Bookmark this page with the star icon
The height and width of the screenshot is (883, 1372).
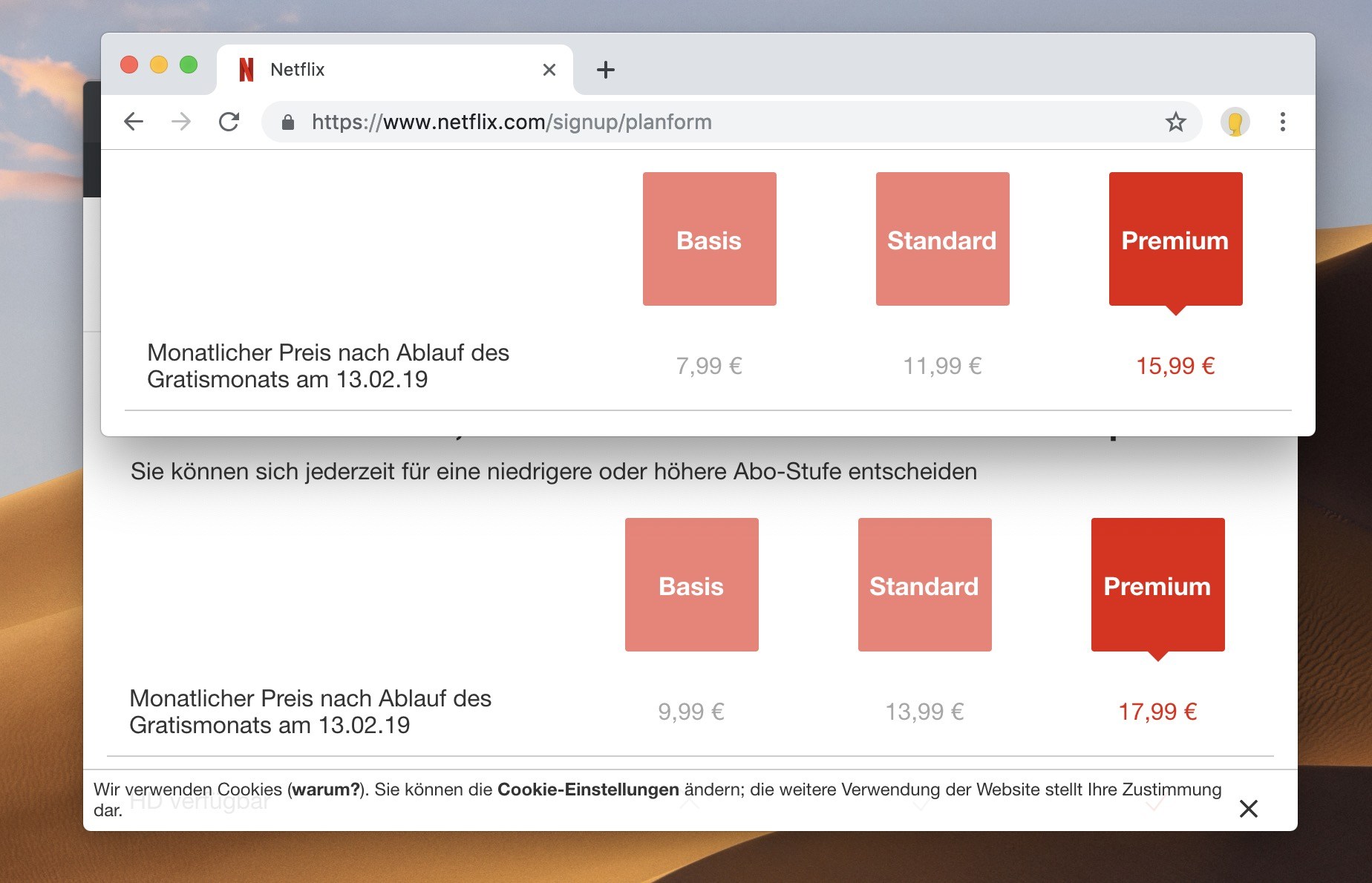1175,122
